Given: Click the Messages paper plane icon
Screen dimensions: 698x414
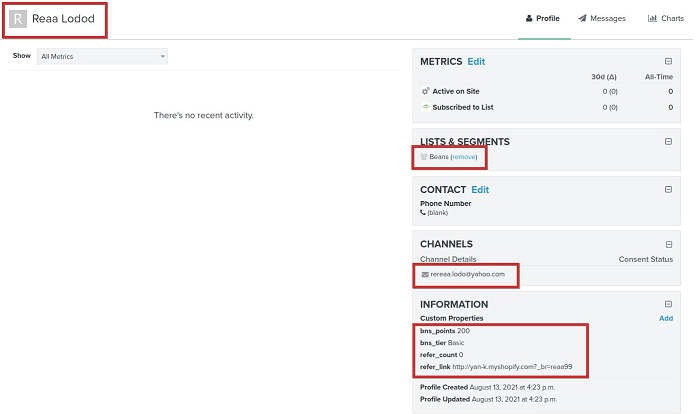Looking at the screenshot, I should 582,18.
